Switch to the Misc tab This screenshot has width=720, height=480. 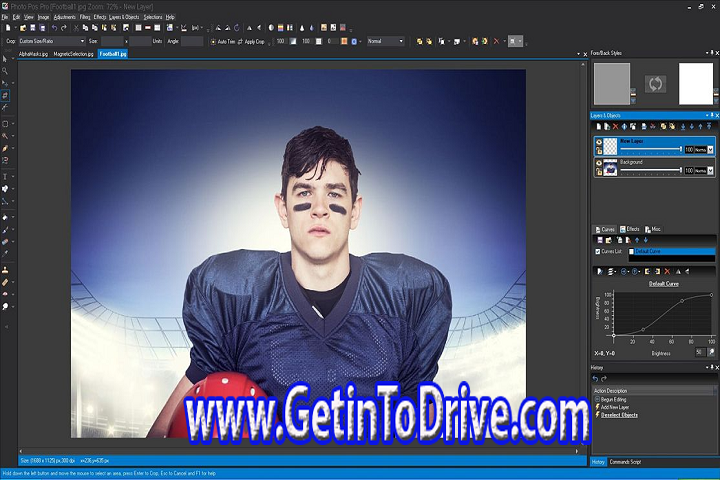click(652, 229)
